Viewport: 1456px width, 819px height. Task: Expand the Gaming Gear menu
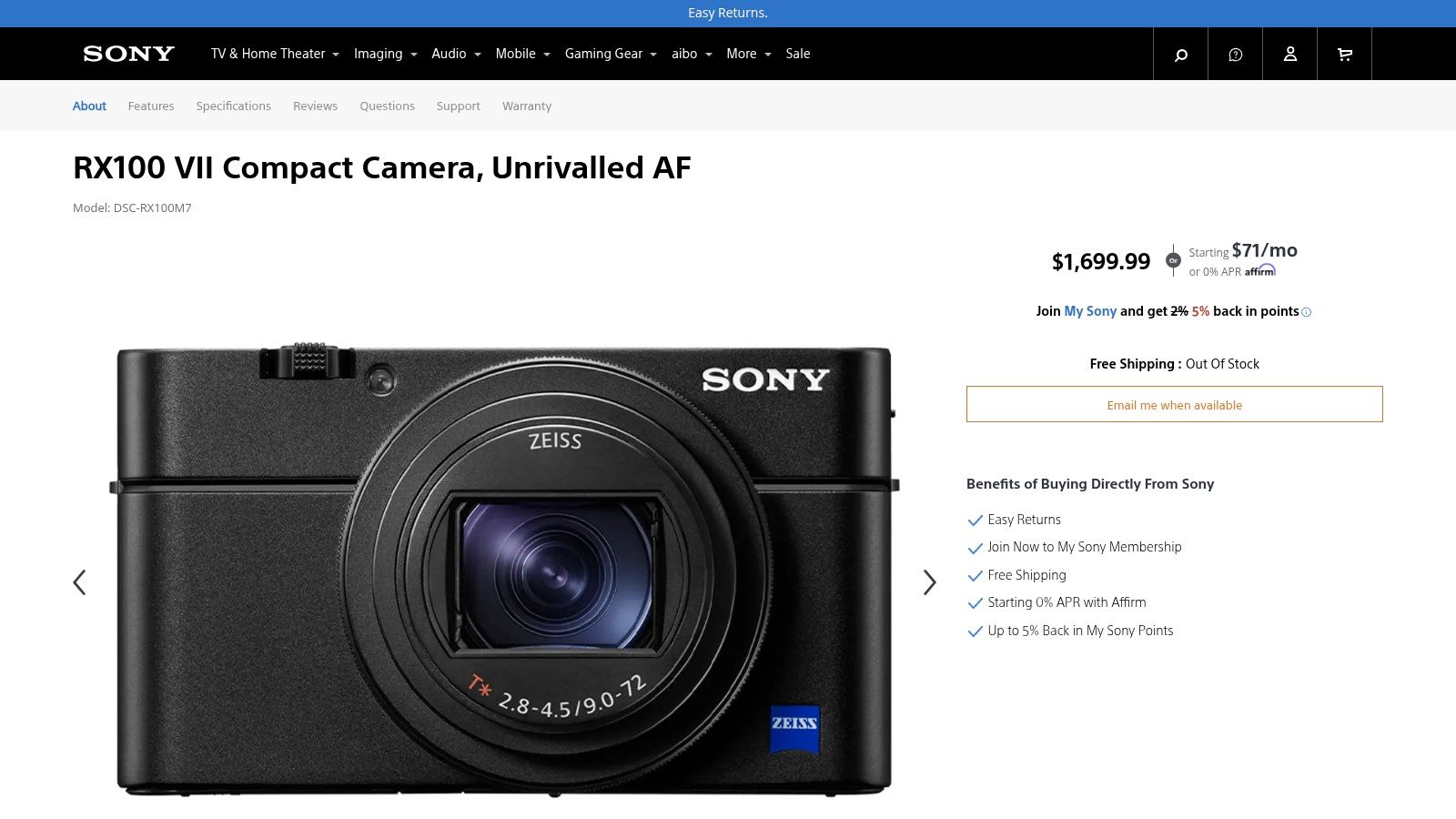tap(611, 54)
